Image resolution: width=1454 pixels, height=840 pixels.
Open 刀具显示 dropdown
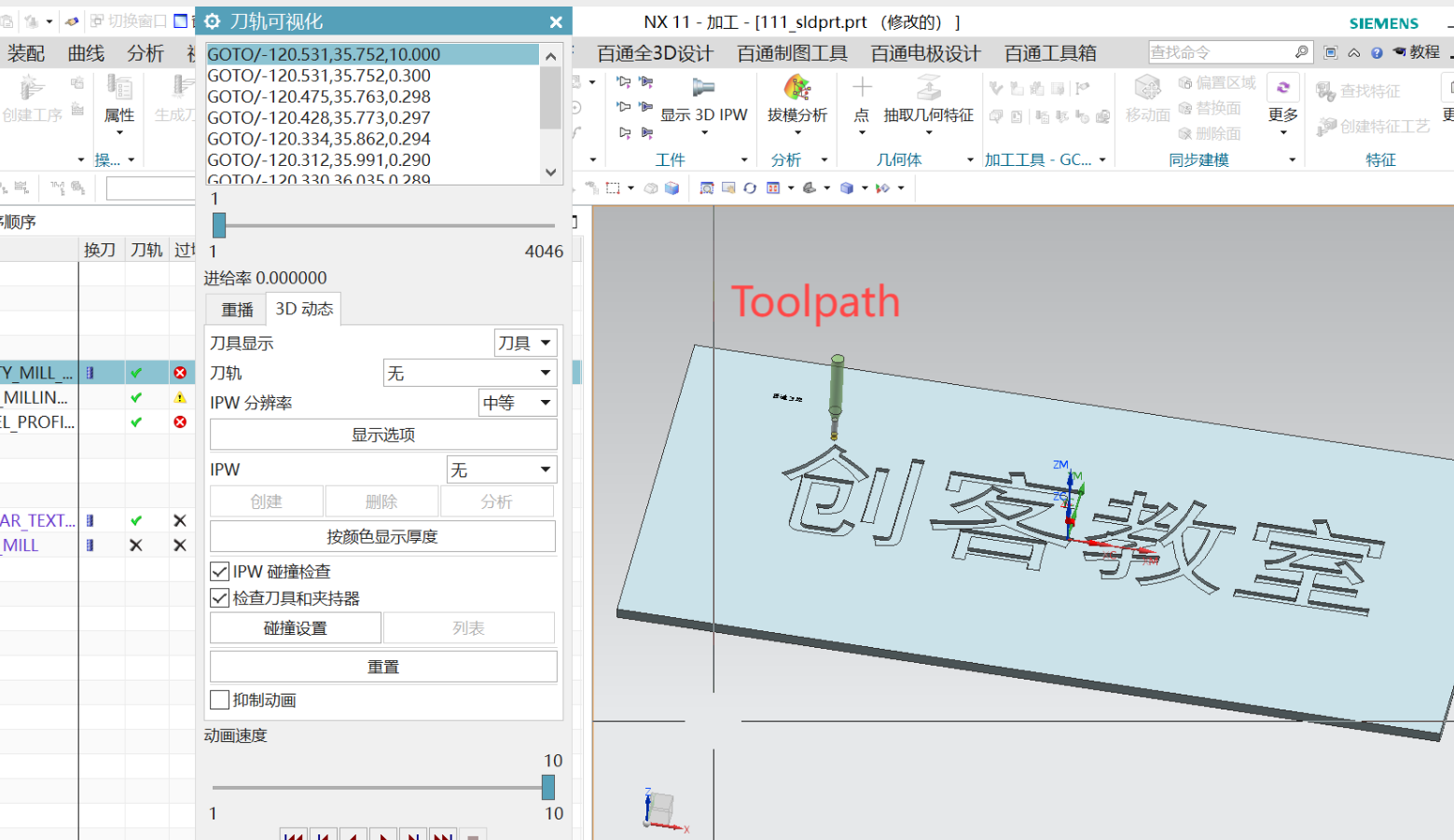525,343
